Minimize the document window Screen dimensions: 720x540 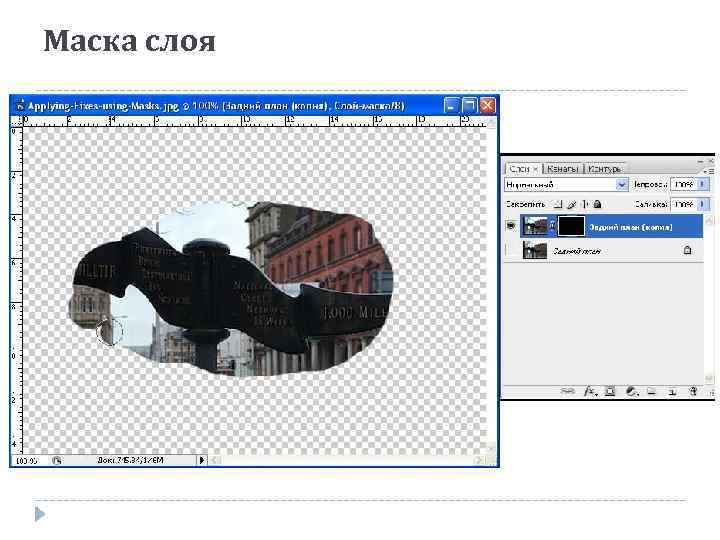pos(451,106)
